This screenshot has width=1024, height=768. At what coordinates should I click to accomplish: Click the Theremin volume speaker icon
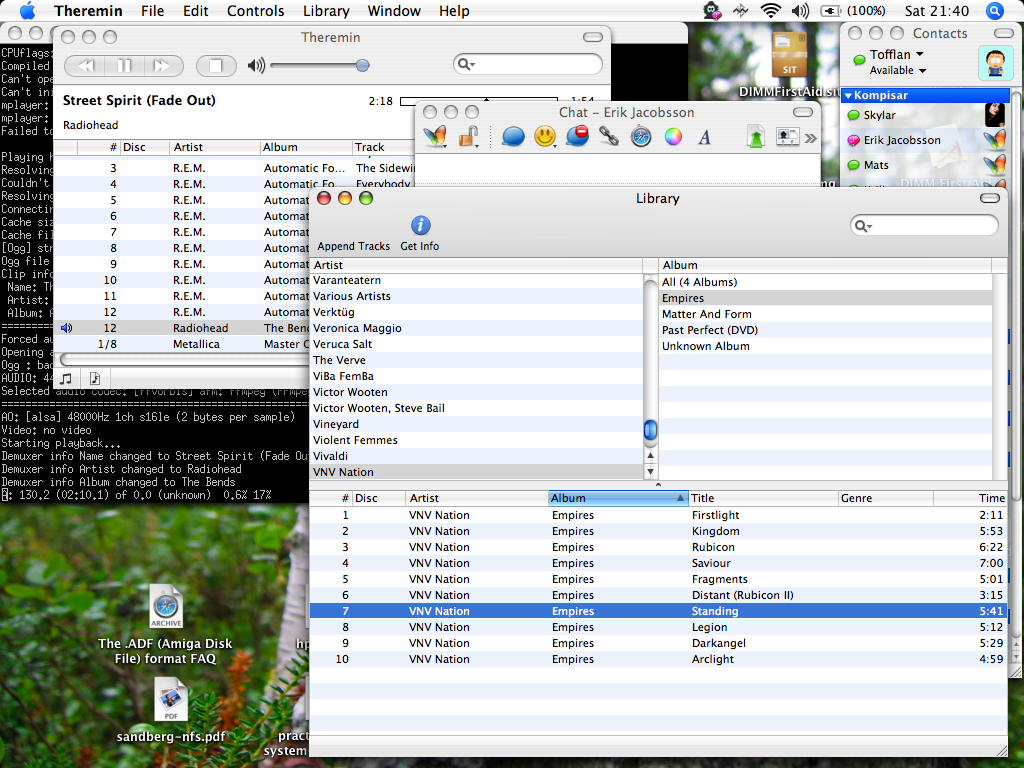click(256, 65)
